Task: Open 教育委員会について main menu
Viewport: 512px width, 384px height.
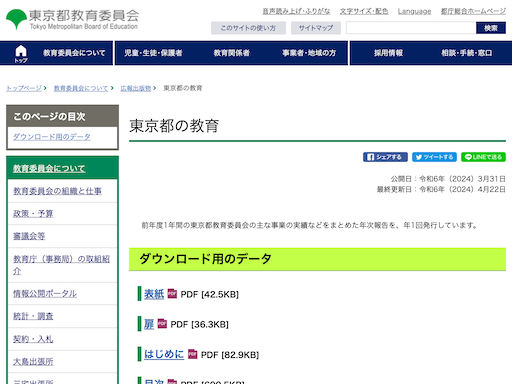Action: coord(74,53)
